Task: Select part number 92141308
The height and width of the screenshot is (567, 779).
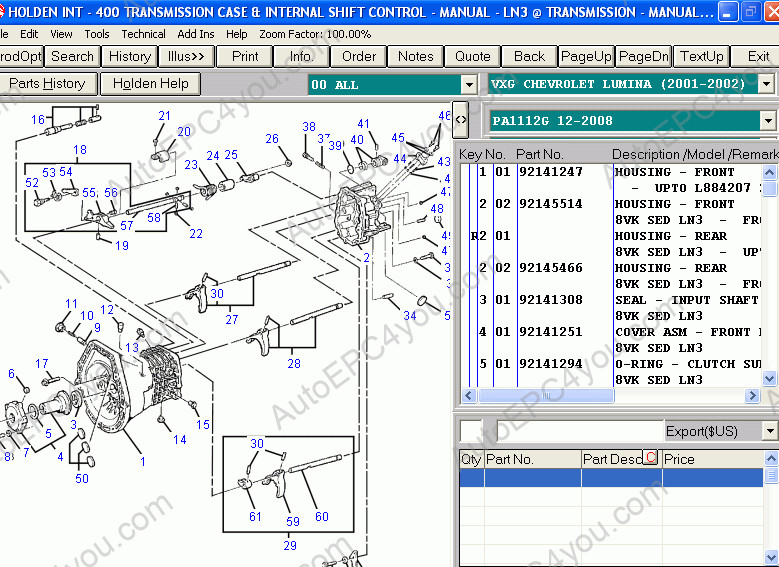Action: pos(550,300)
